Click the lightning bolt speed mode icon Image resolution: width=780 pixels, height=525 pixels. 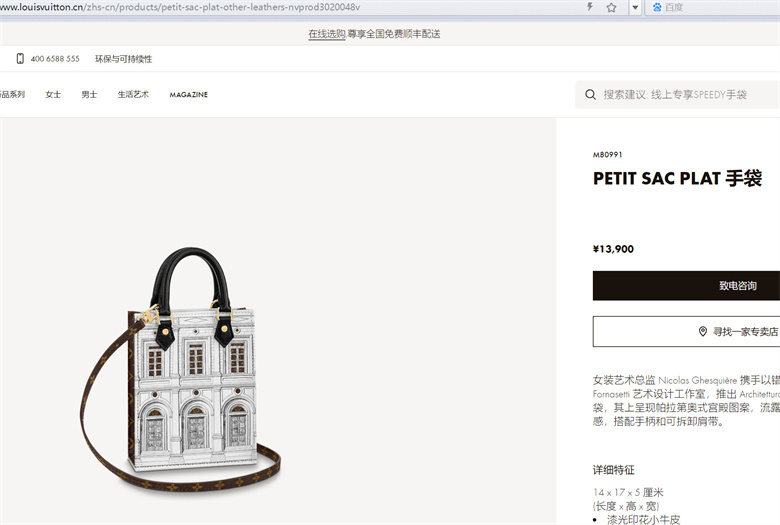[x=589, y=7]
